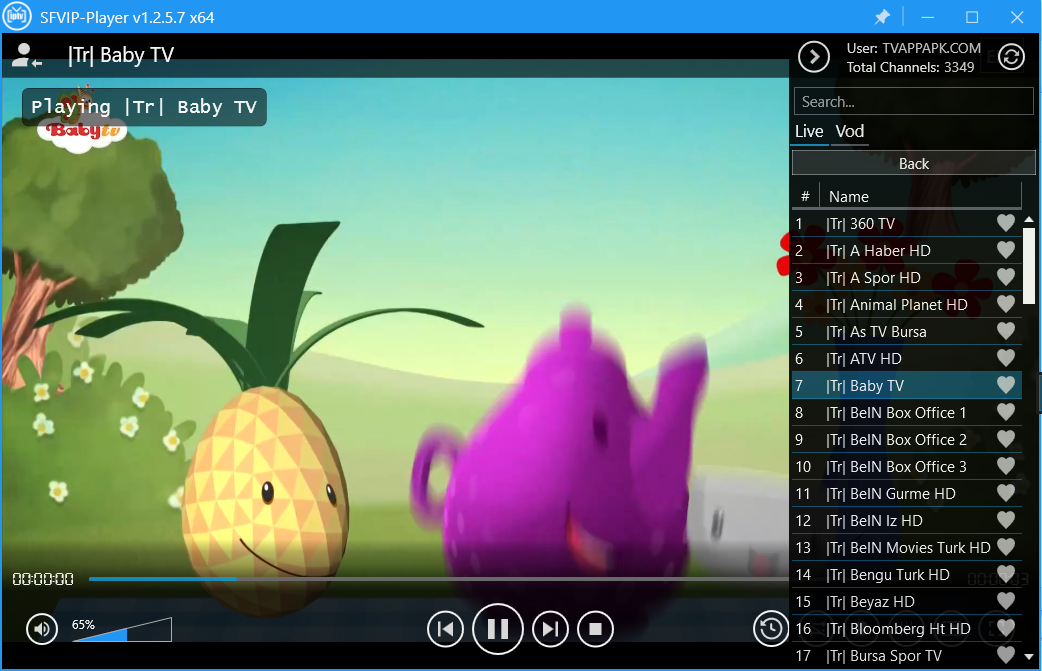Mute audio using the speaker icon
Viewport: 1042px width, 671px height.
41,629
